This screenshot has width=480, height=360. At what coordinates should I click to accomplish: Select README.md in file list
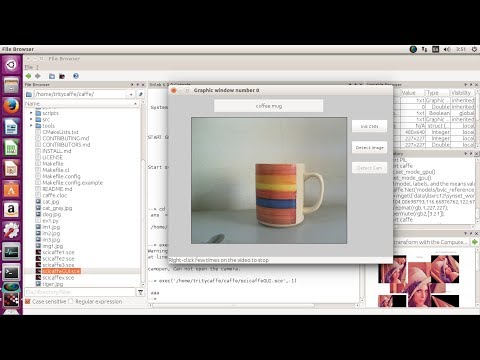57,189
